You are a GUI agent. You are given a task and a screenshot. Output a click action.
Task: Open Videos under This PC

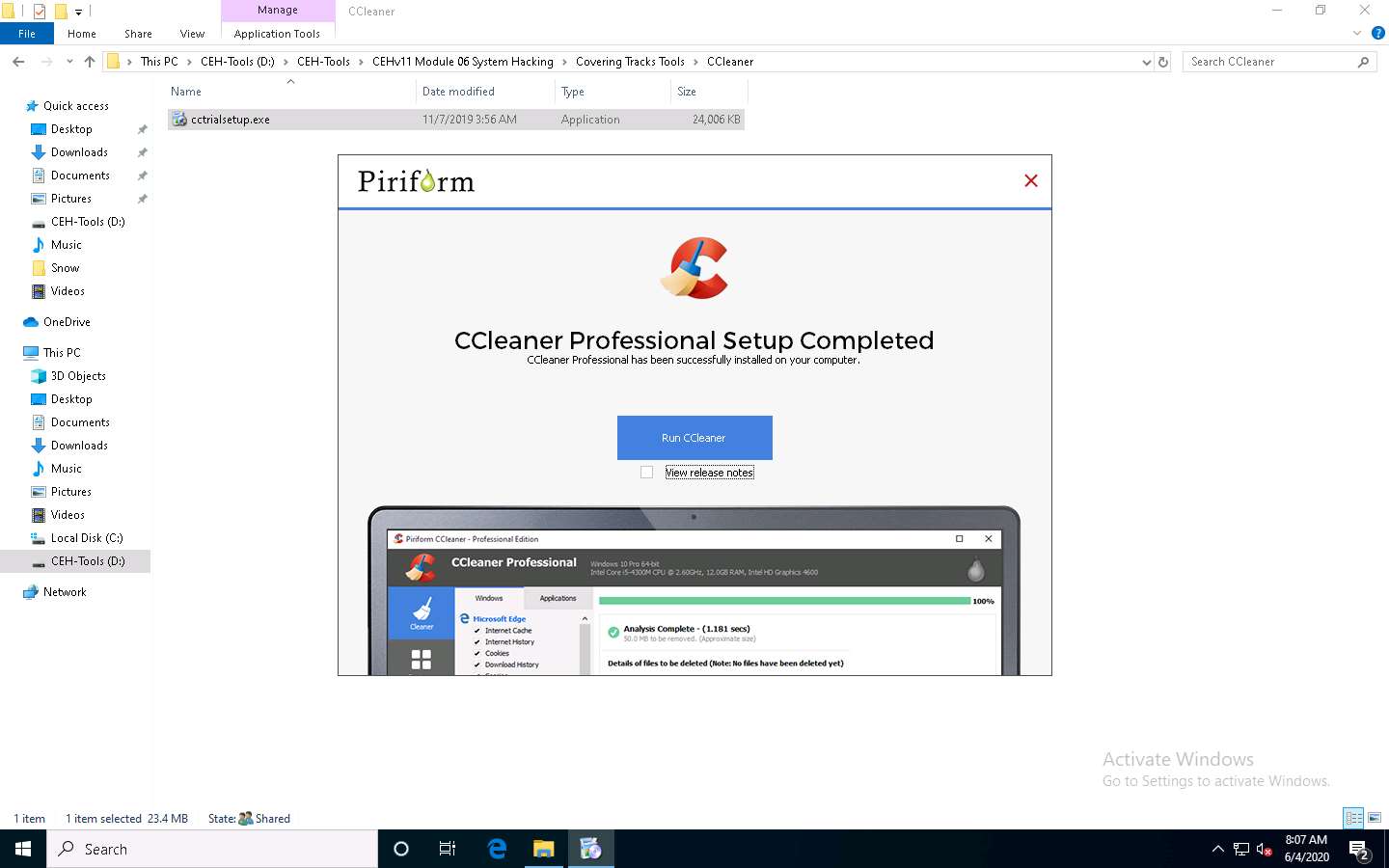(68, 515)
